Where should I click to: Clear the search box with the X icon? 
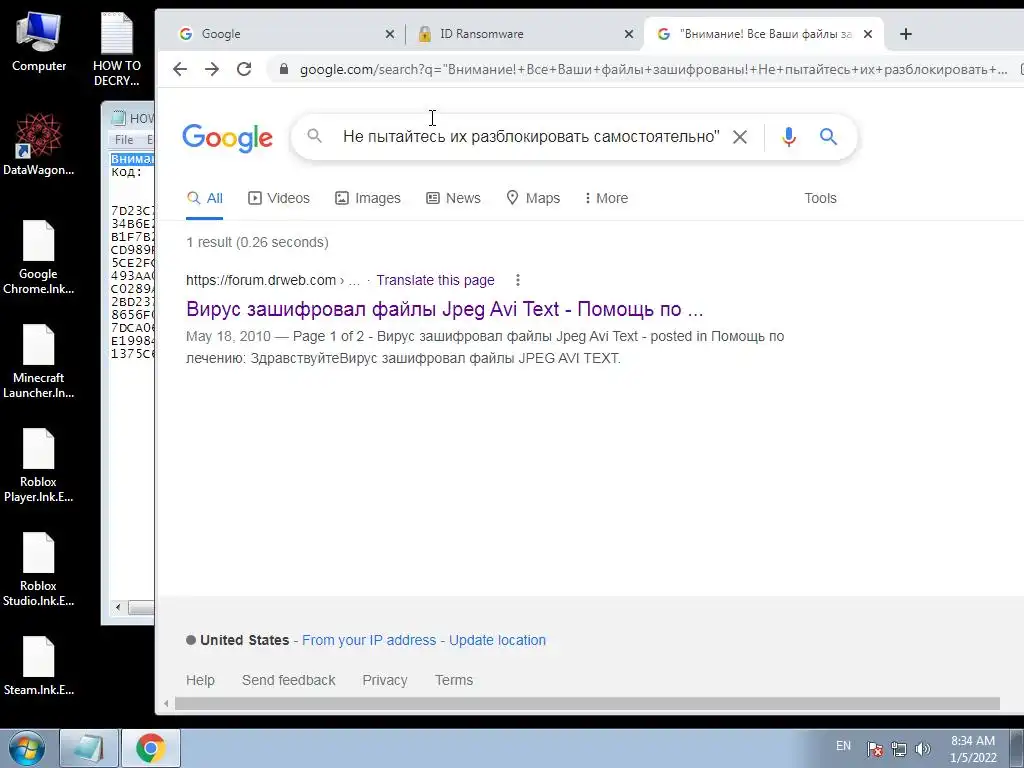(x=740, y=136)
